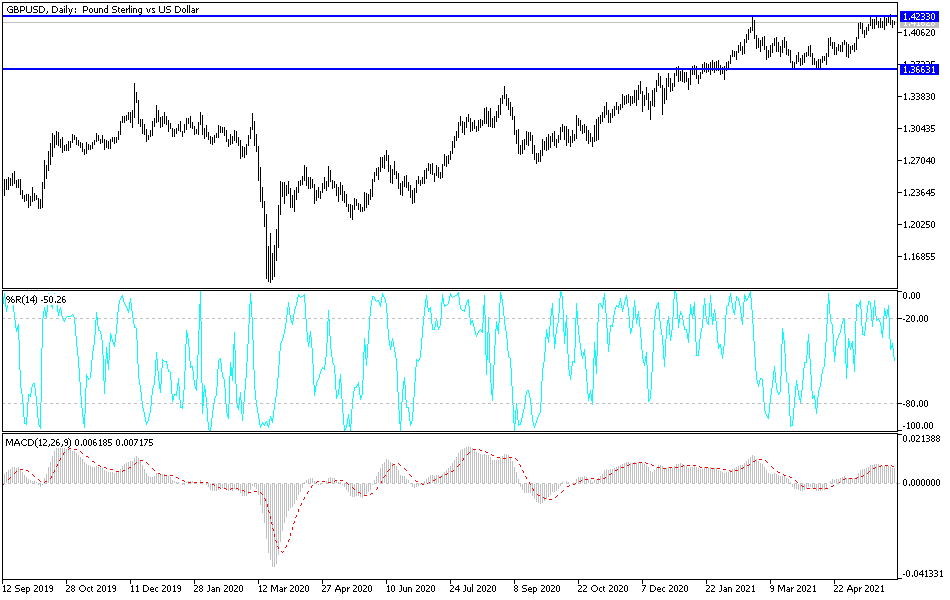Click the highlighted 1.42330 price label

pos(920,16)
